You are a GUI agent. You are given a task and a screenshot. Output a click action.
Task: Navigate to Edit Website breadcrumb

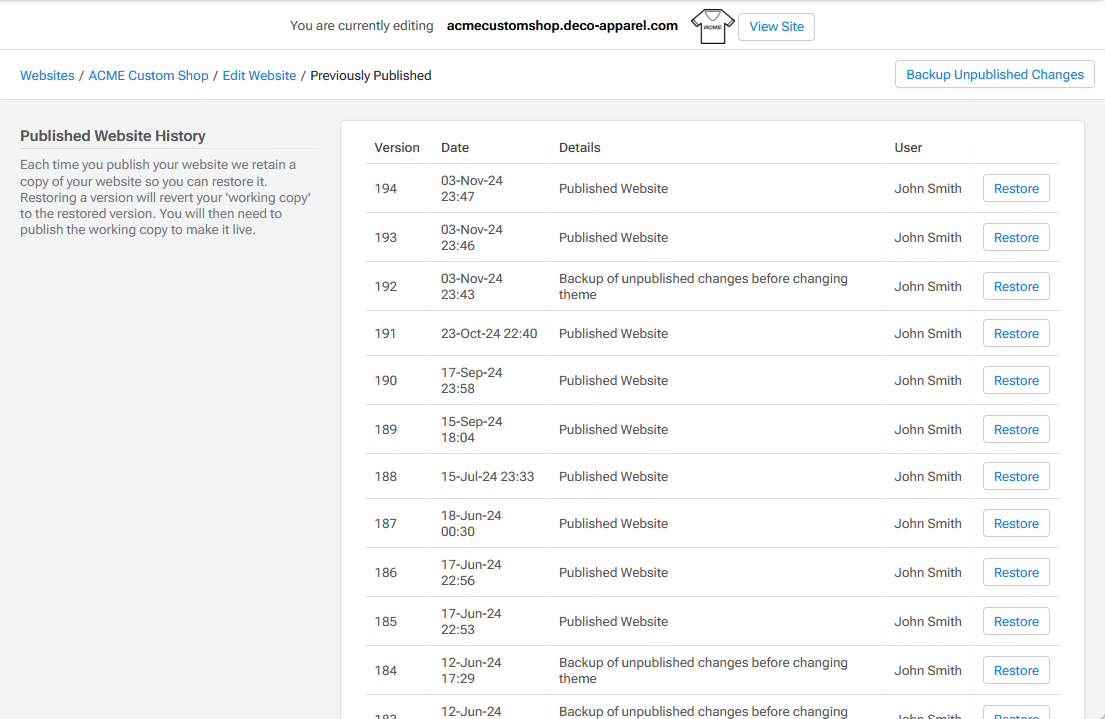pyautogui.click(x=259, y=76)
